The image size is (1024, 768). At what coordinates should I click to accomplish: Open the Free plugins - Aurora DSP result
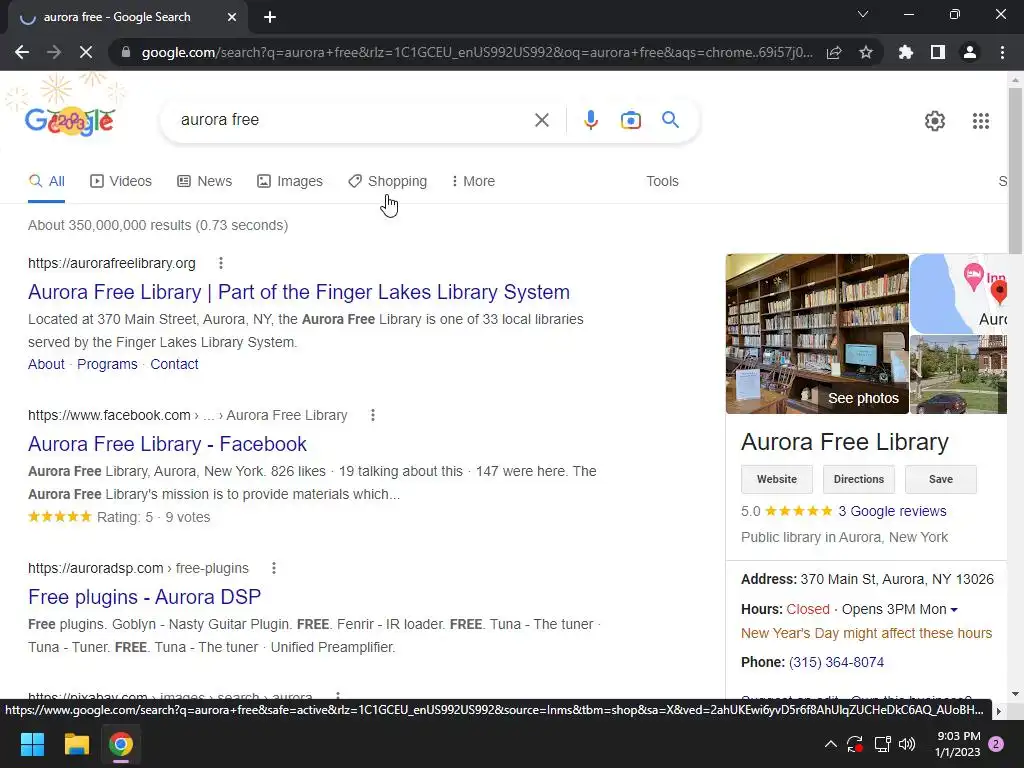click(144, 597)
